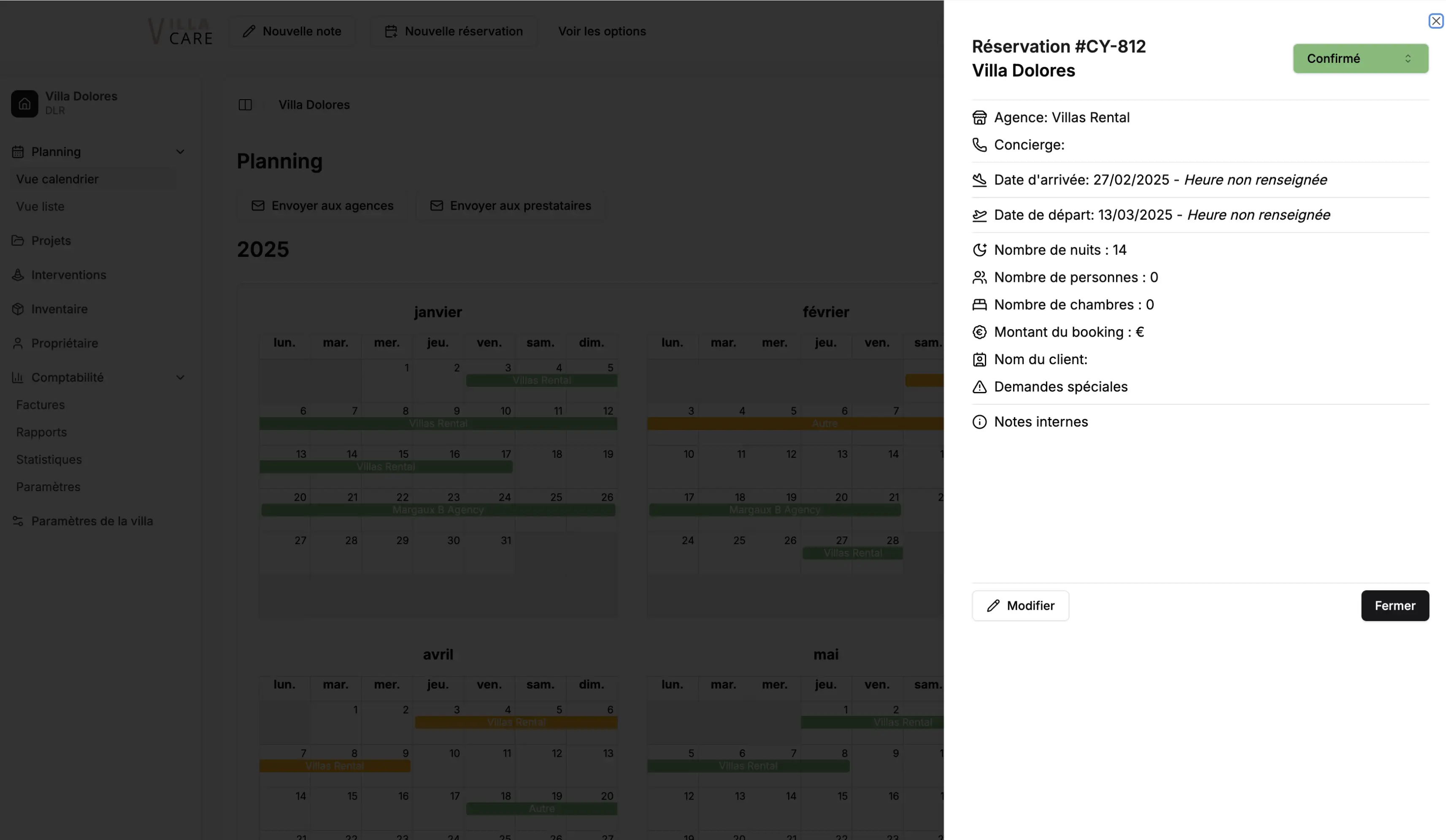Close the reservation panel with X icon
The height and width of the screenshot is (840, 1446).
click(1436, 21)
